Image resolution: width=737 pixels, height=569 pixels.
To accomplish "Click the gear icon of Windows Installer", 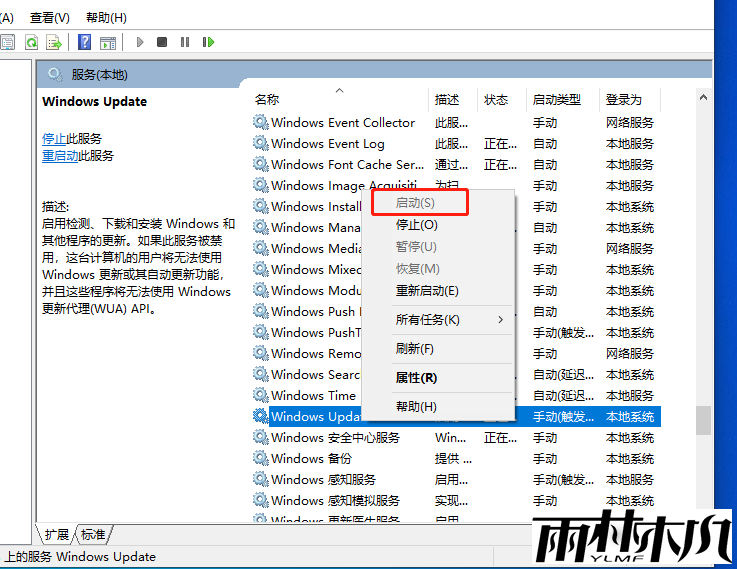I will (x=260, y=206).
